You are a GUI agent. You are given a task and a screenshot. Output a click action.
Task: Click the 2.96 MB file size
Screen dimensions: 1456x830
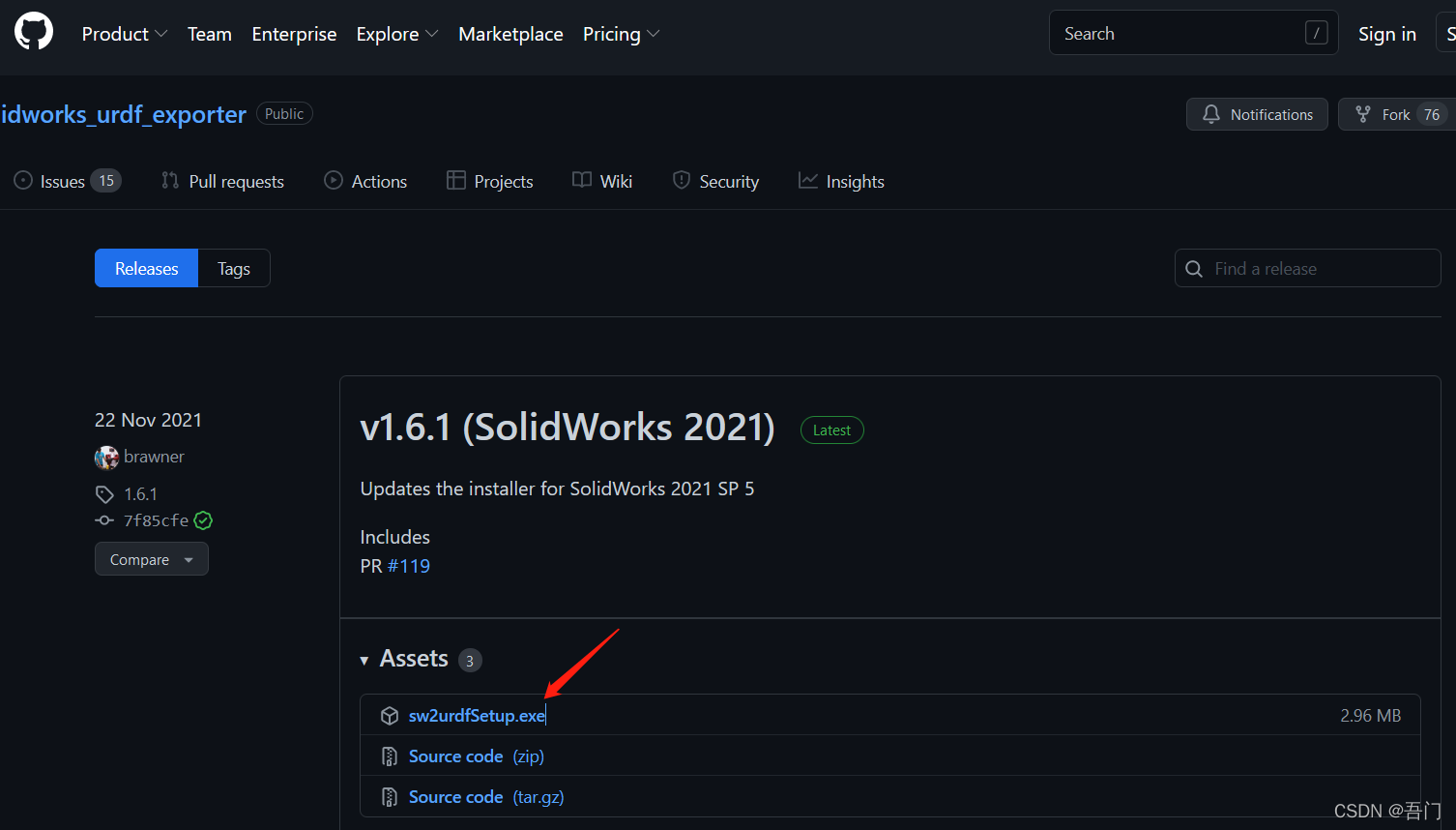point(1370,716)
